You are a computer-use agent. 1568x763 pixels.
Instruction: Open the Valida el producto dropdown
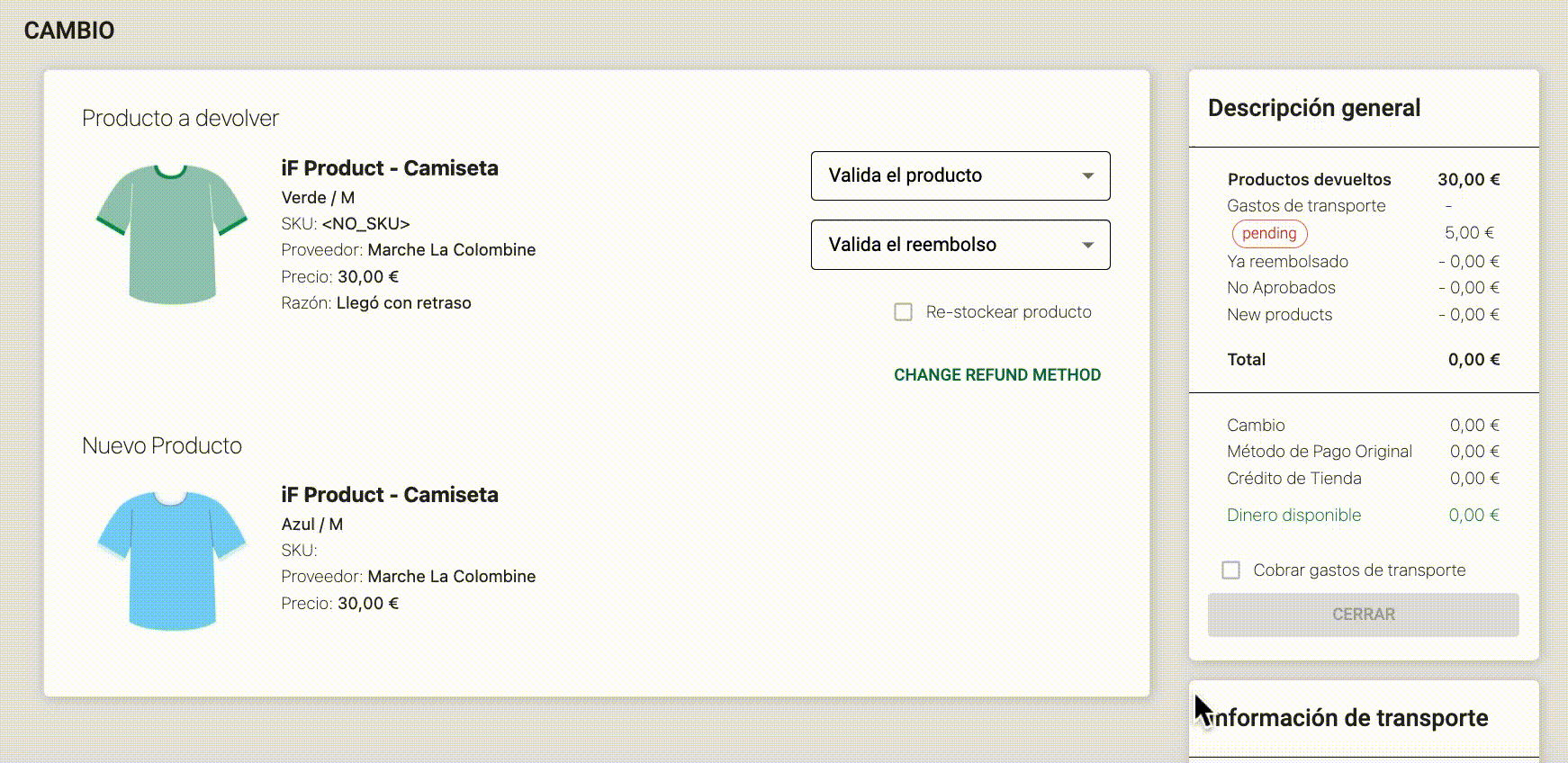click(960, 175)
